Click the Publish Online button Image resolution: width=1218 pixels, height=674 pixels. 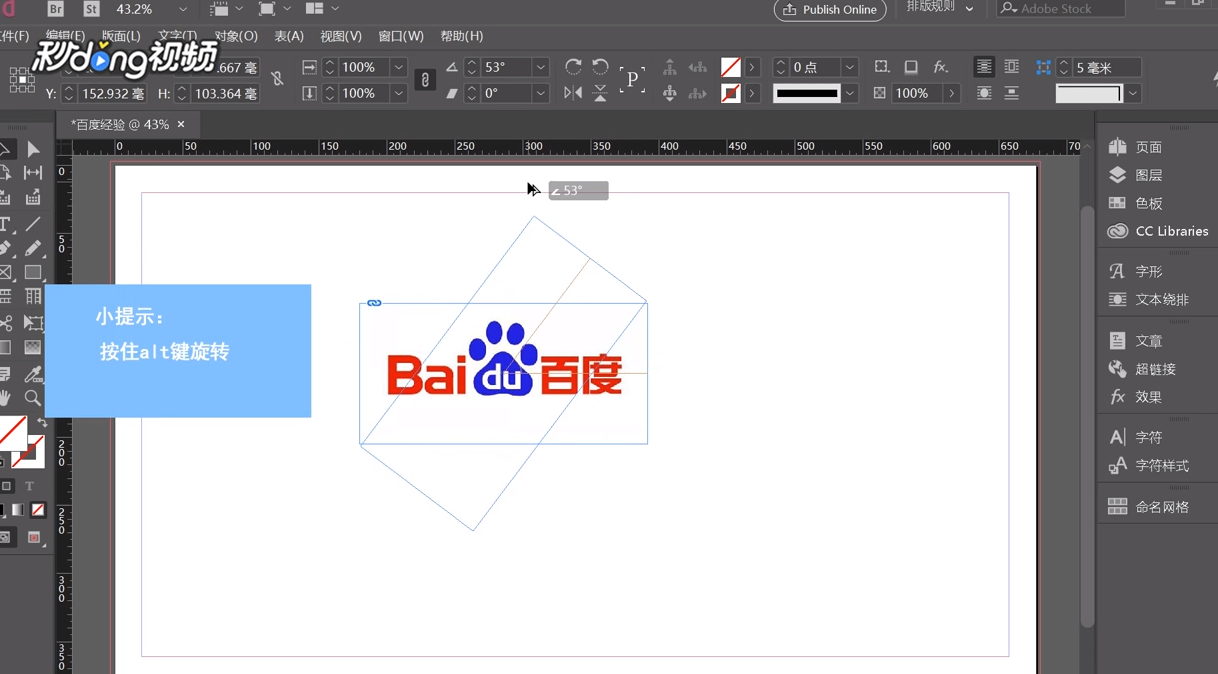click(x=830, y=9)
